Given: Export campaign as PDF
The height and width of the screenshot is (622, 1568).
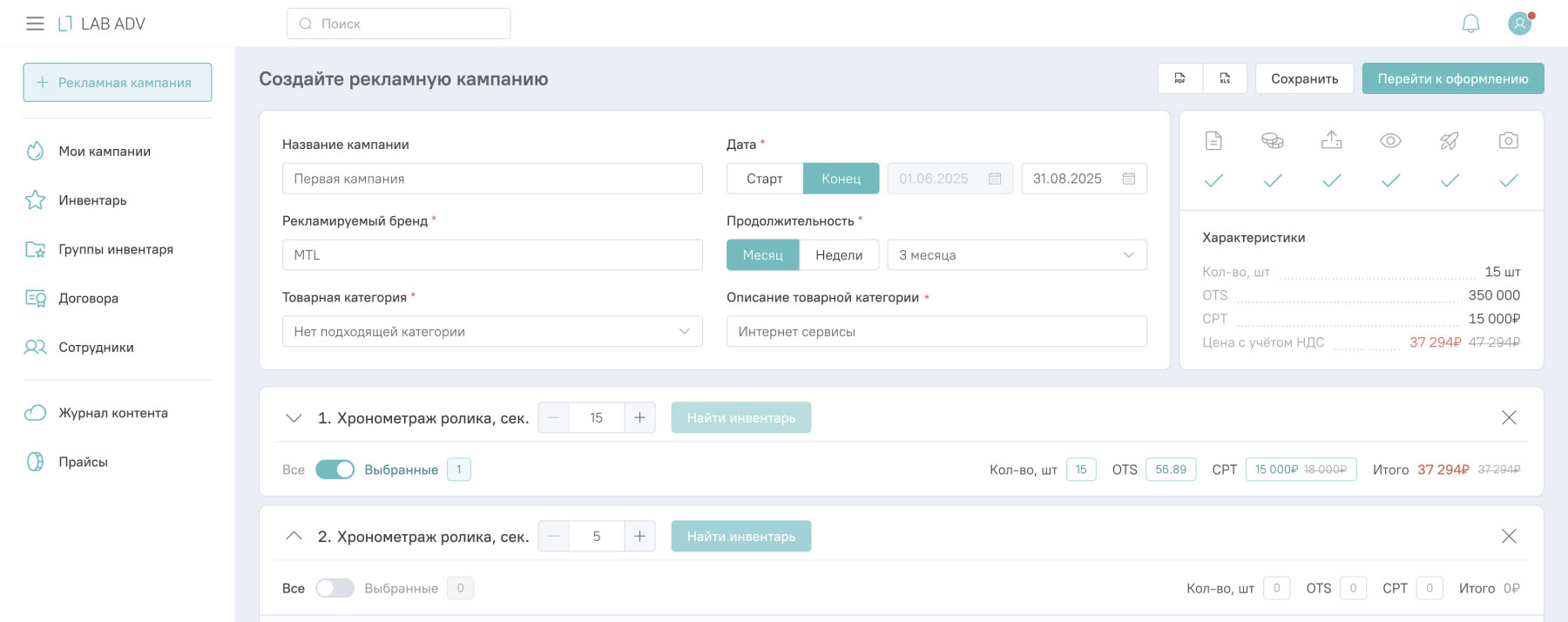Looking at the screenshot, I should coord(1180,78).
